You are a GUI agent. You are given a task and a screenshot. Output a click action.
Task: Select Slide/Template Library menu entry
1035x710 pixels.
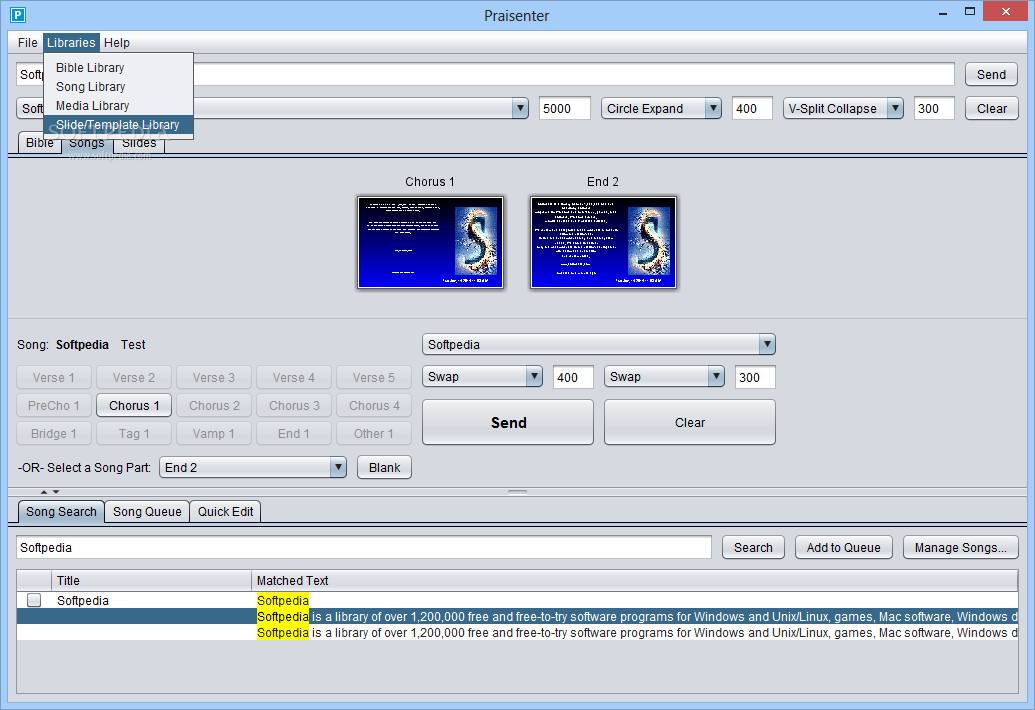coord(119,125)
